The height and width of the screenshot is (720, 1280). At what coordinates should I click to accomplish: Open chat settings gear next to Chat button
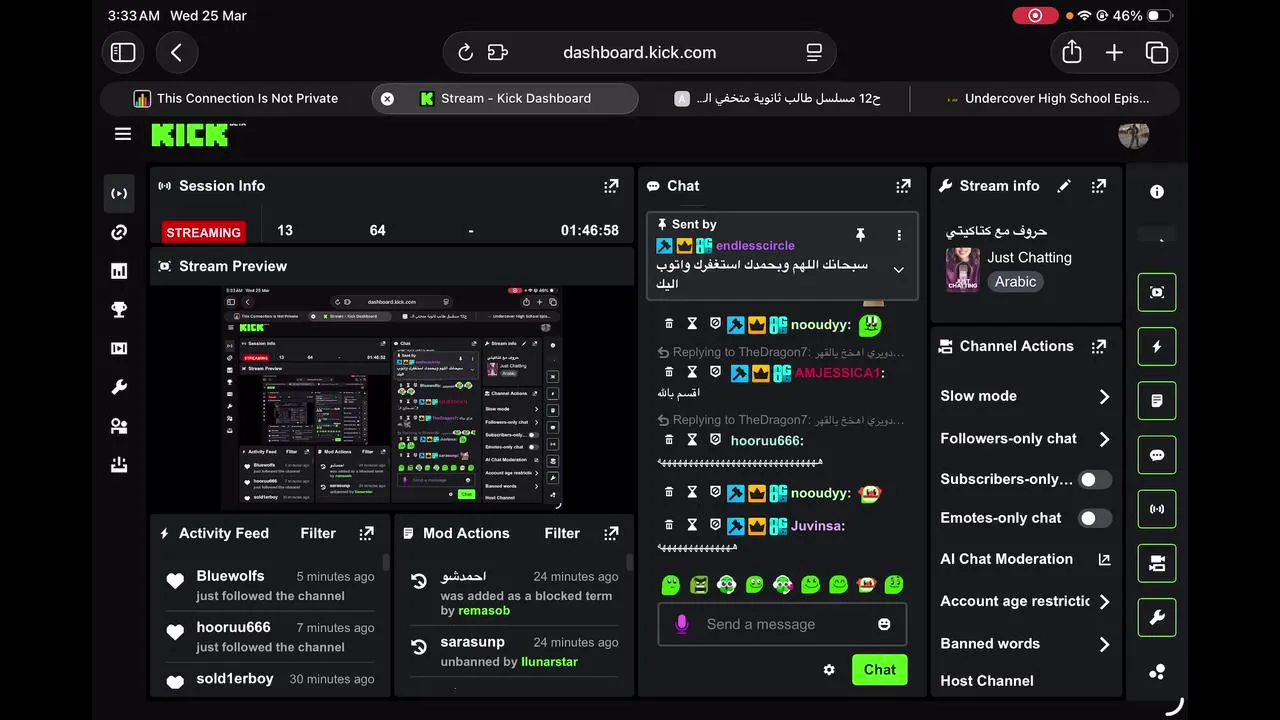[x=829, y=670]
